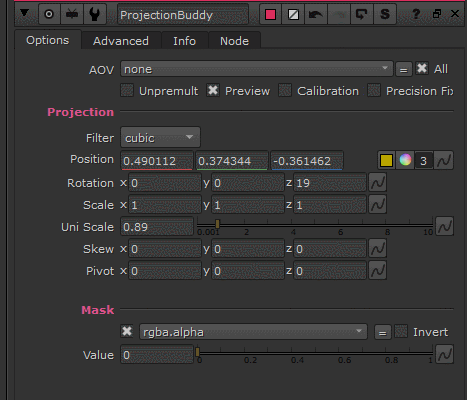
Task: Open the Filter dropdown set to cubic
Action: tap(160, 137)
